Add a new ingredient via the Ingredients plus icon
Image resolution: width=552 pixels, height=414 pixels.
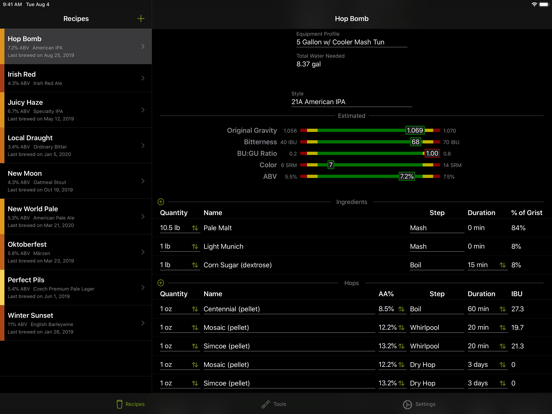(x=161, y=202)
